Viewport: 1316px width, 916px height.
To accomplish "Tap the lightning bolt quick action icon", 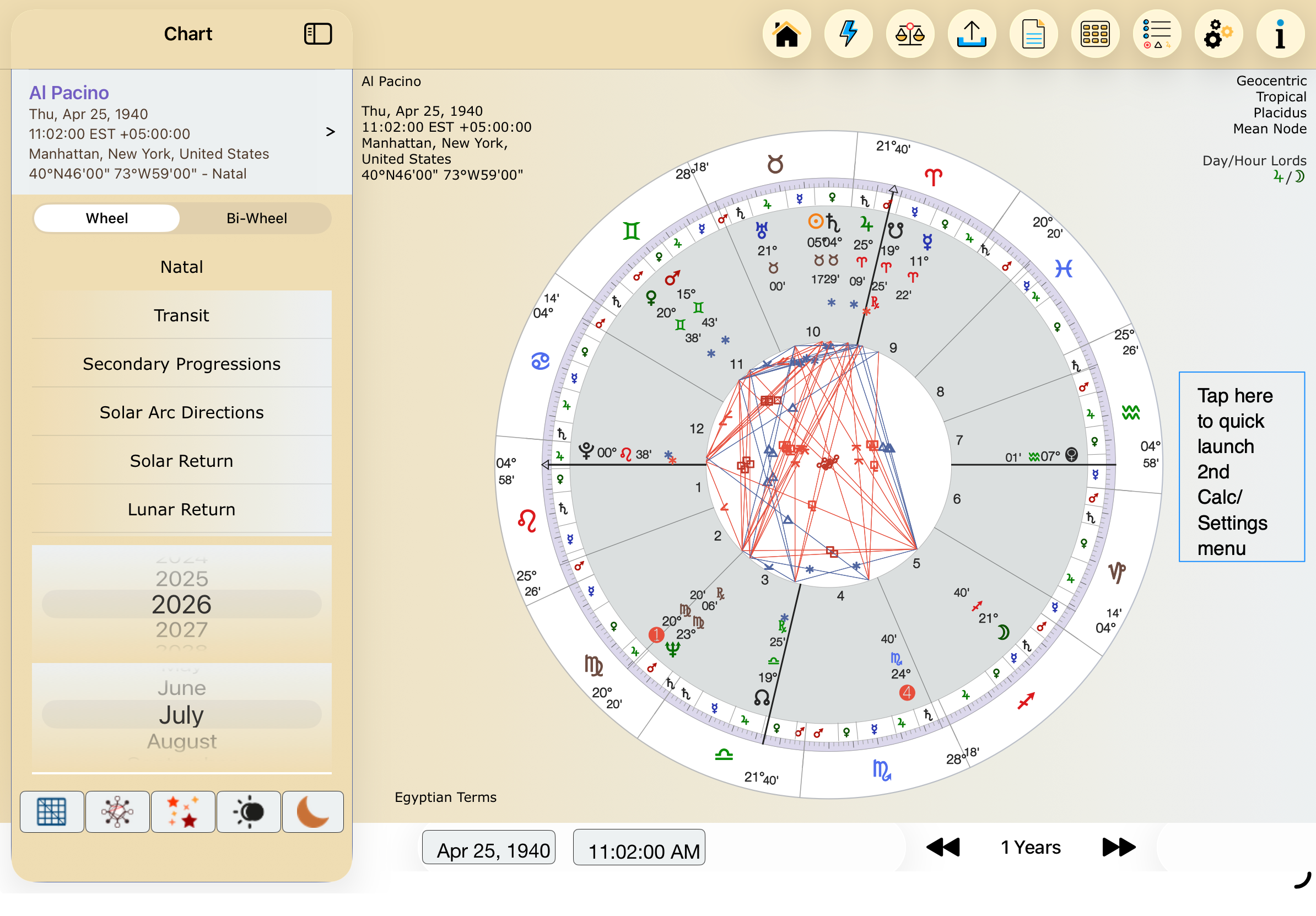I will (848, 34).
